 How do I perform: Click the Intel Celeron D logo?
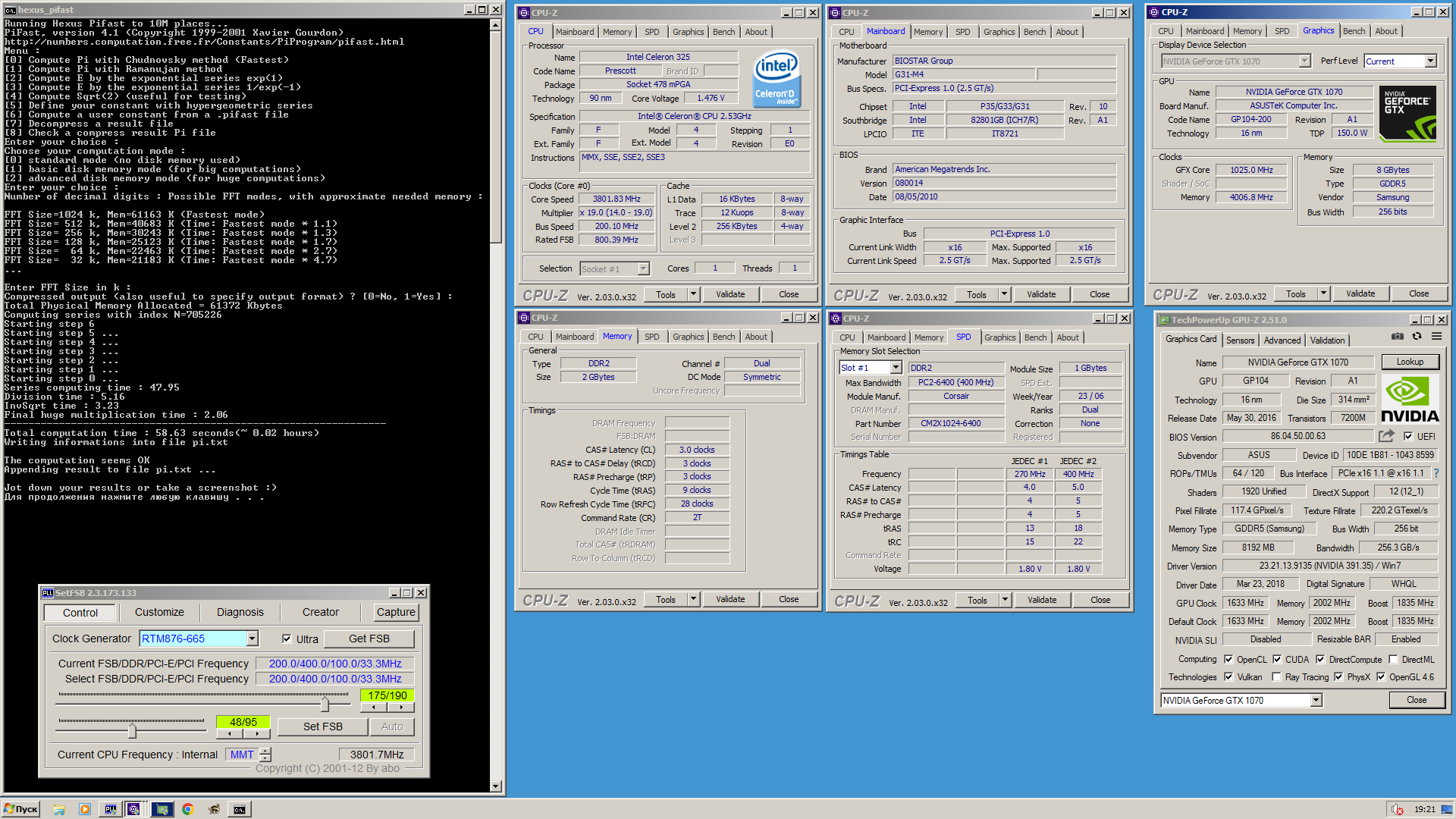(x=776, y=78)
